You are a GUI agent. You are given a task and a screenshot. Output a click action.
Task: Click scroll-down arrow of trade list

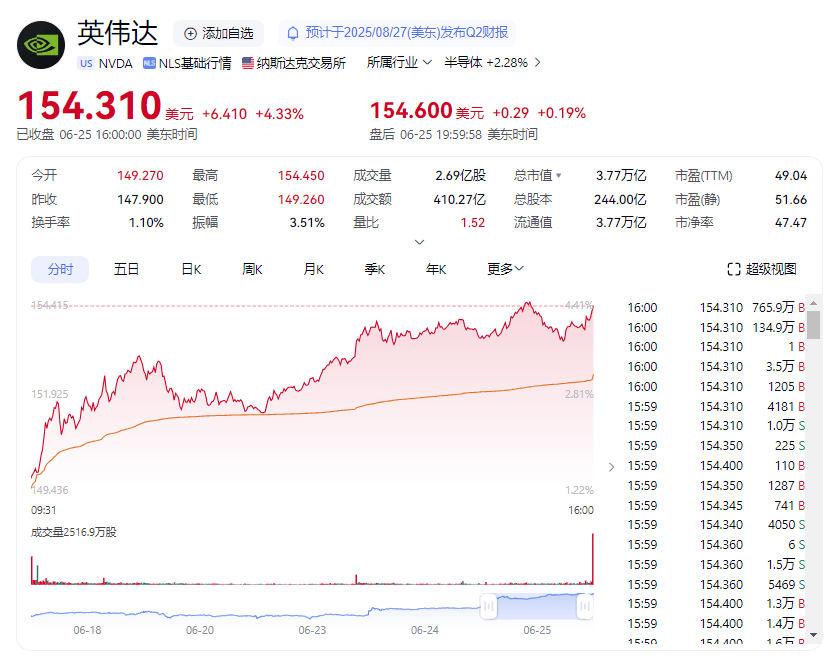pos(813,635)
